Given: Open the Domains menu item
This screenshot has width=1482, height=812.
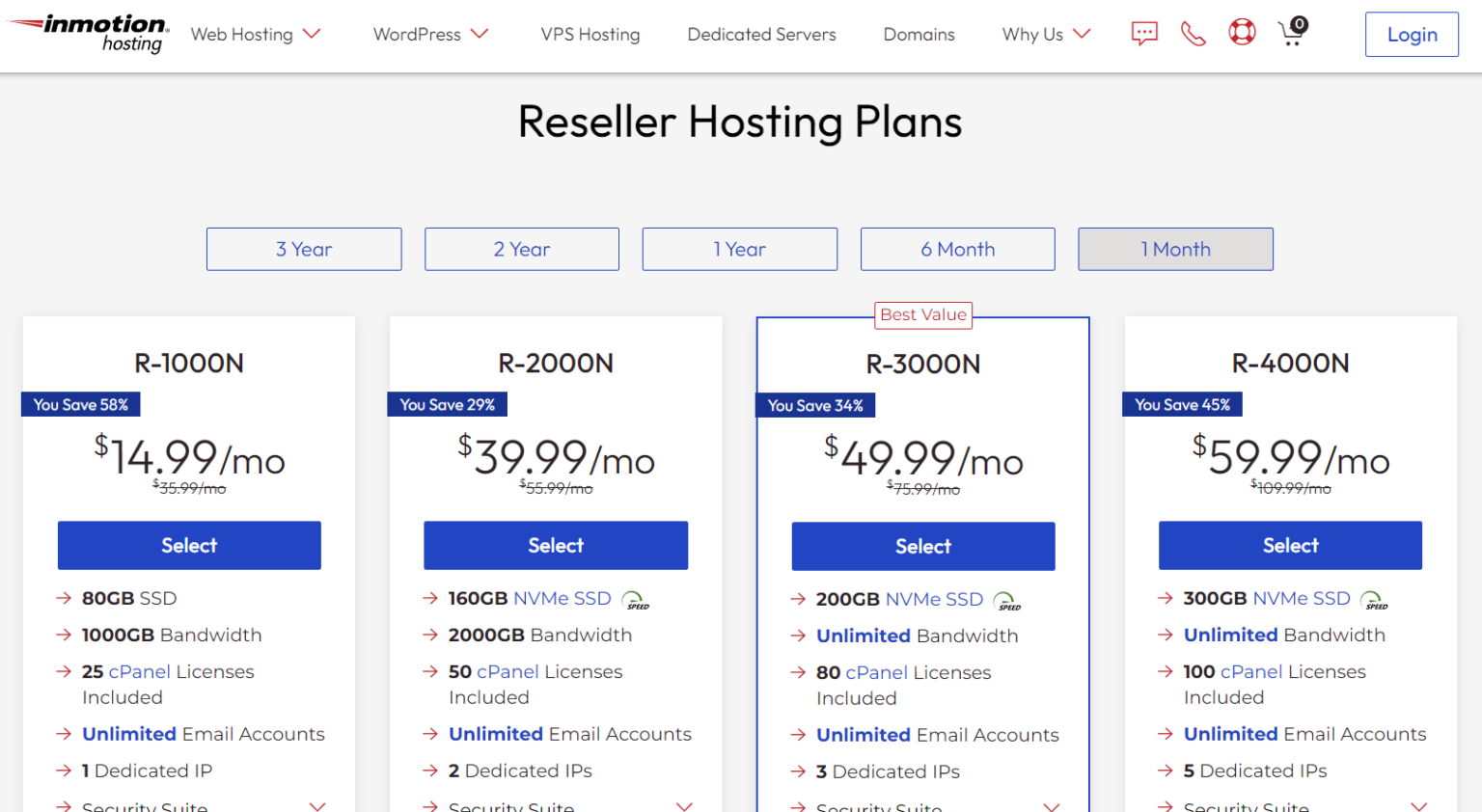Looking at the screenshot, I should click(919, 34).
